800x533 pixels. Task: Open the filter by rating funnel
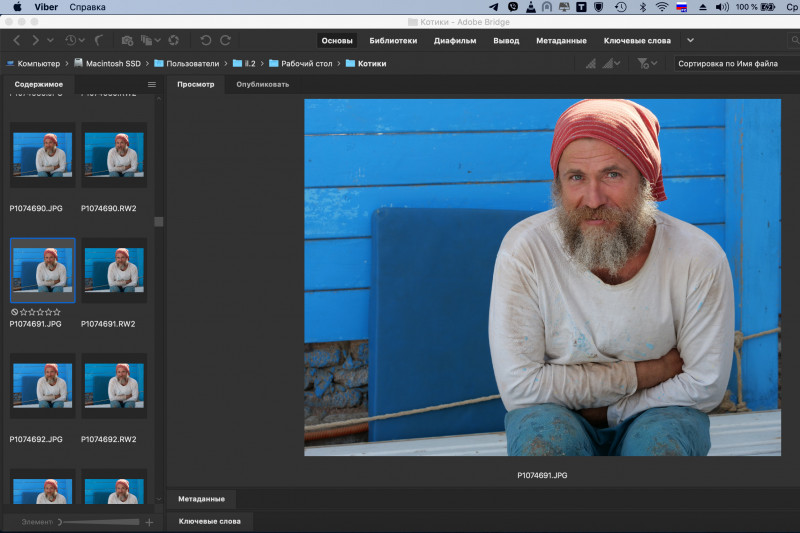pos(647,64)
